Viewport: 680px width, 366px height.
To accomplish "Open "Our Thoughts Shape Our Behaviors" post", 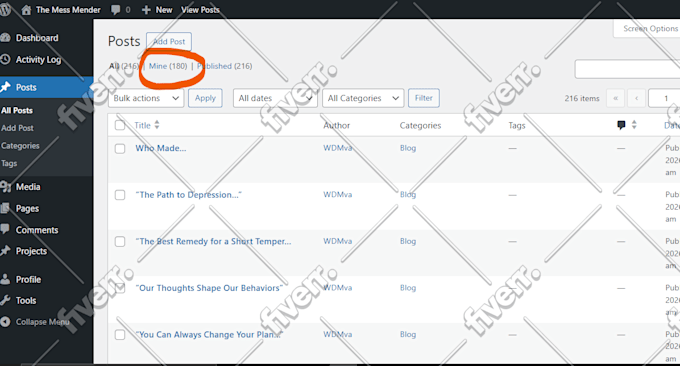I will point(209,288).
